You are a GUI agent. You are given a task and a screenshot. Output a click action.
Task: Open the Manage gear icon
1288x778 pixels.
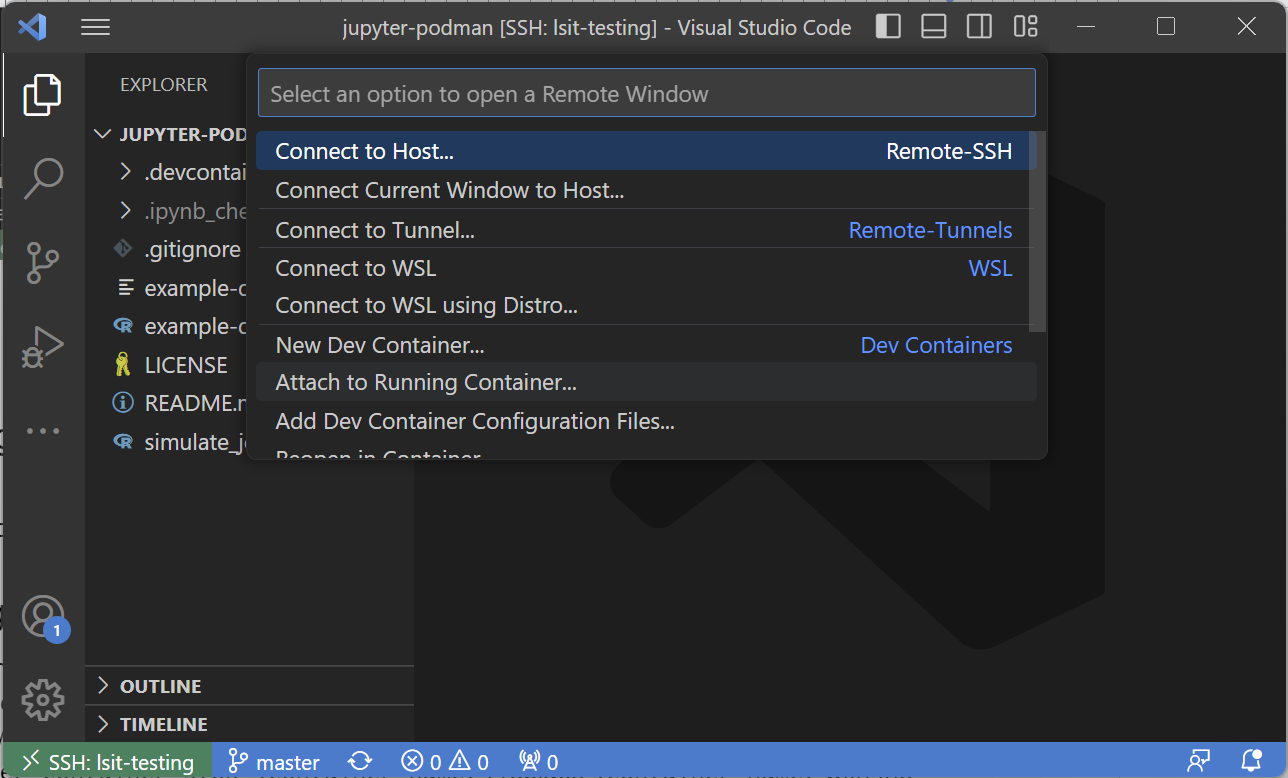42,700
